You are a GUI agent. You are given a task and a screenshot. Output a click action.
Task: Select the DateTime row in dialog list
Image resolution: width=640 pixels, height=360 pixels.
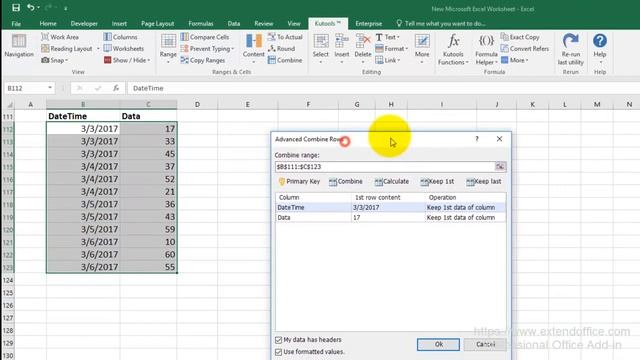coord(391,207)
